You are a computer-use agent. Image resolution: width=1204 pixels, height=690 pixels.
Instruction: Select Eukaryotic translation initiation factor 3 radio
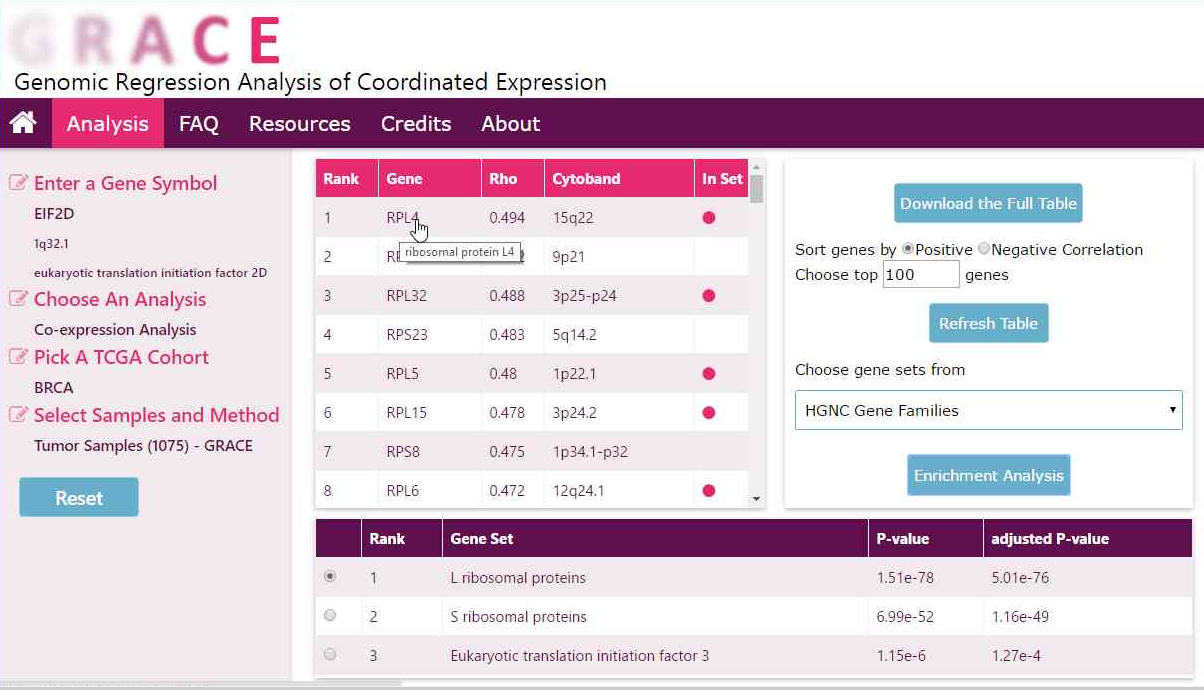click(x=330, y=655)
